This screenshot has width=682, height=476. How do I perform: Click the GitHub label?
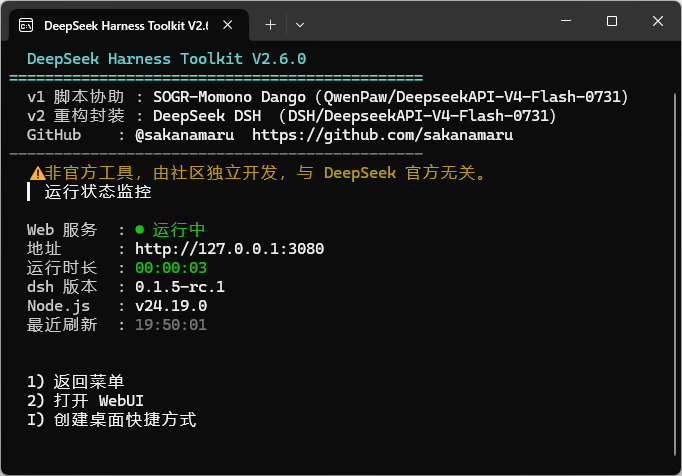[54, 135]
